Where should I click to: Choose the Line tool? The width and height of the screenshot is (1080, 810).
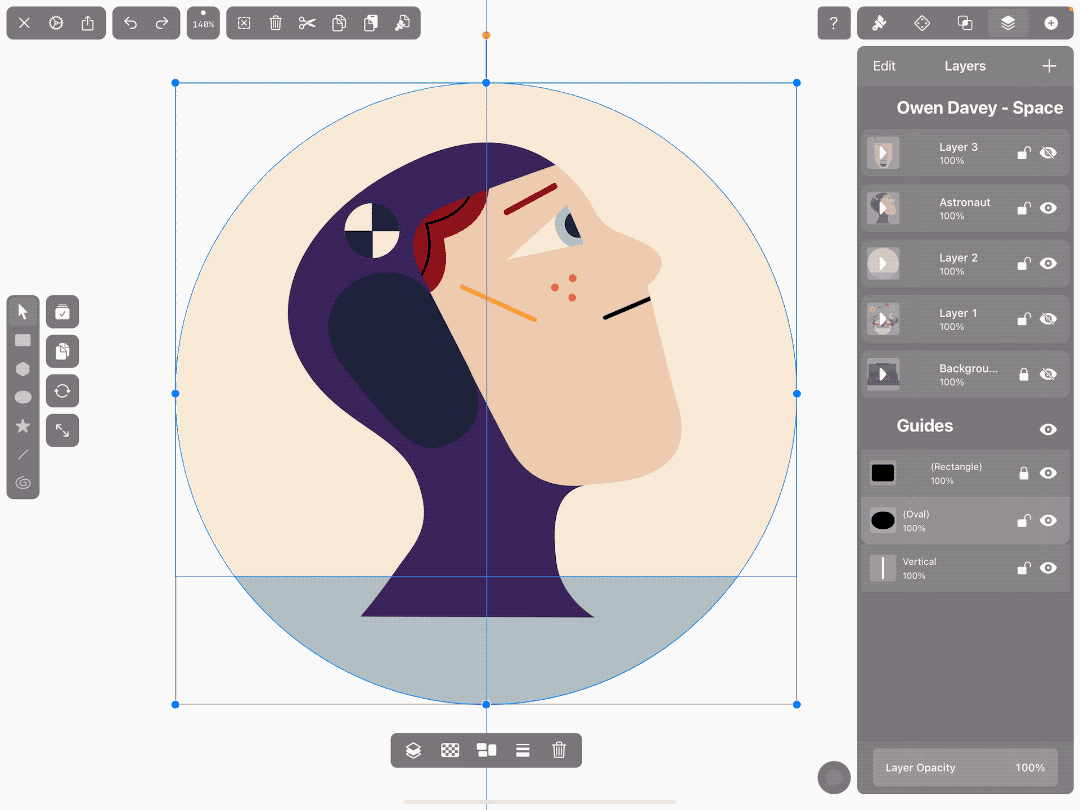[23, 455]
